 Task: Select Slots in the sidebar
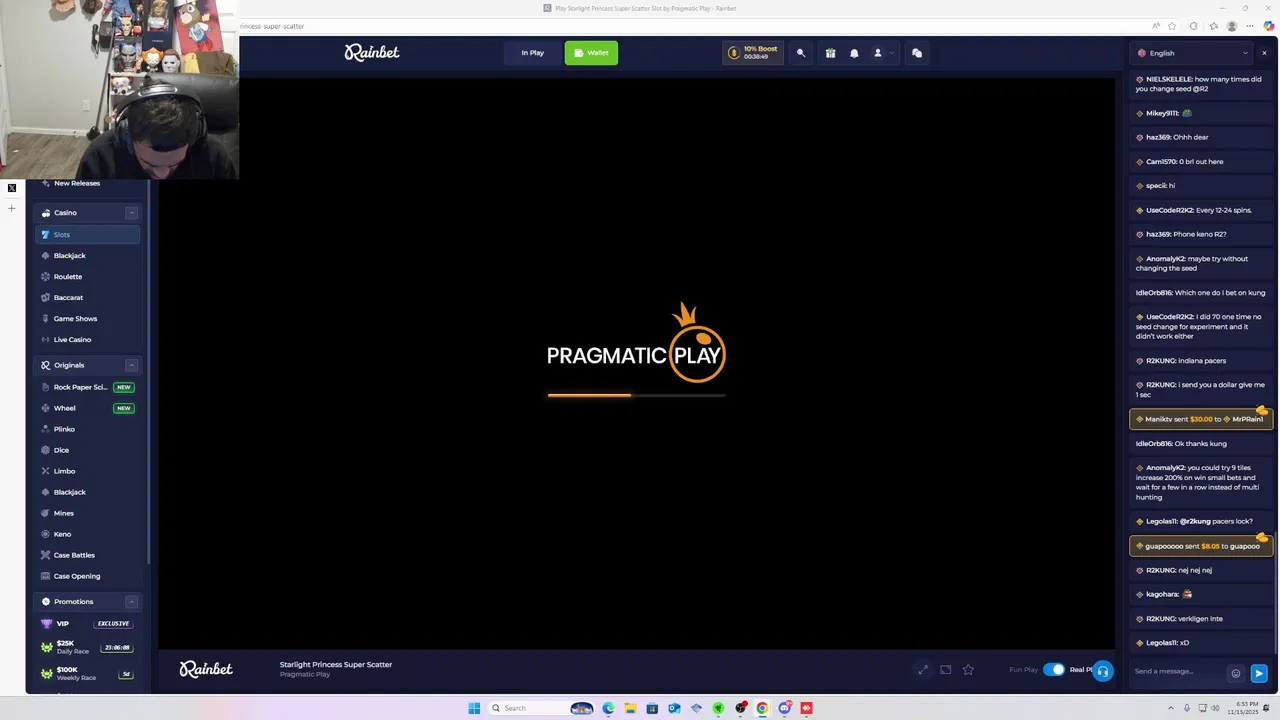pos(88,234)
